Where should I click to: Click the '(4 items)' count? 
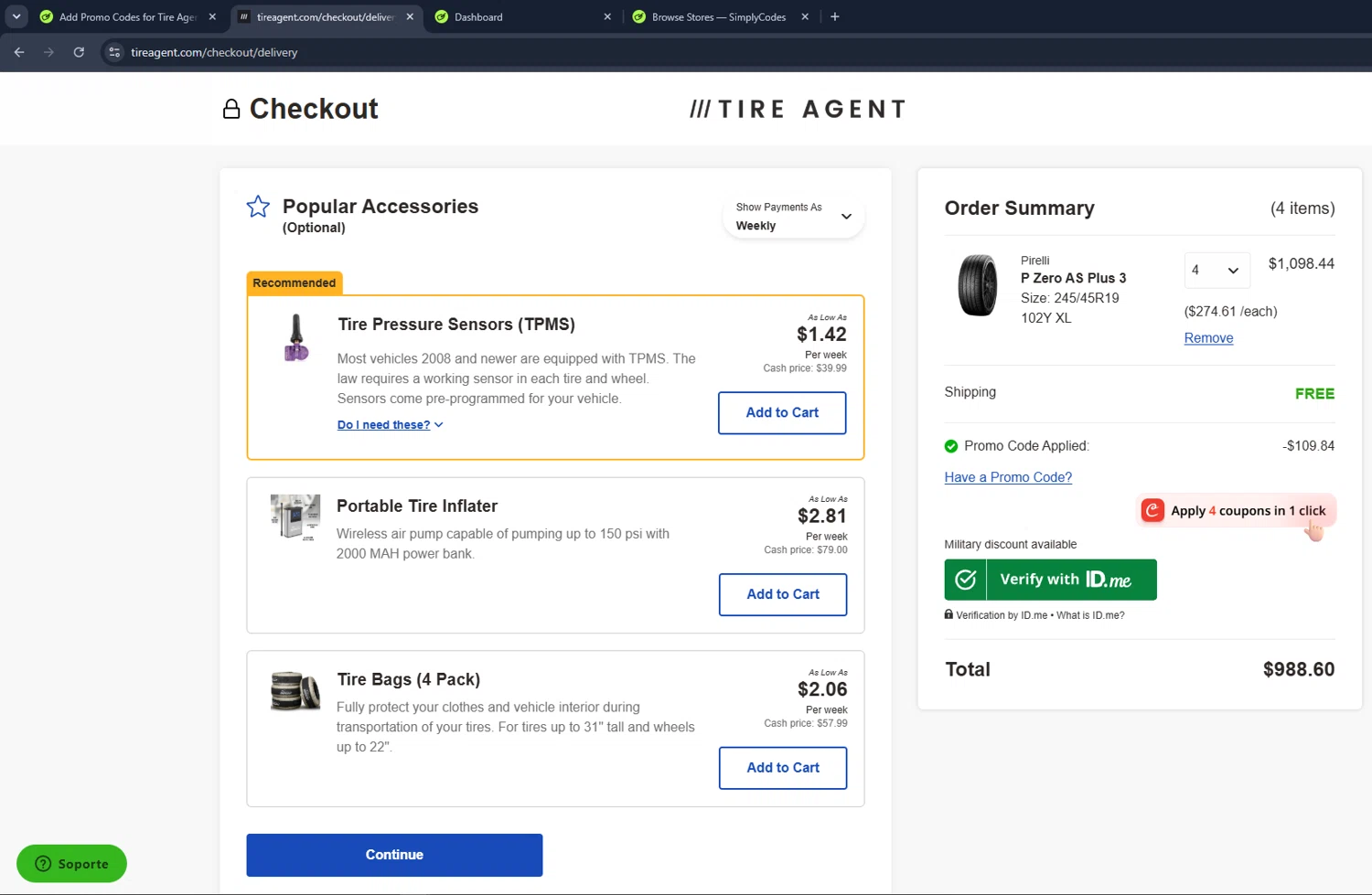click(1302, 208)
